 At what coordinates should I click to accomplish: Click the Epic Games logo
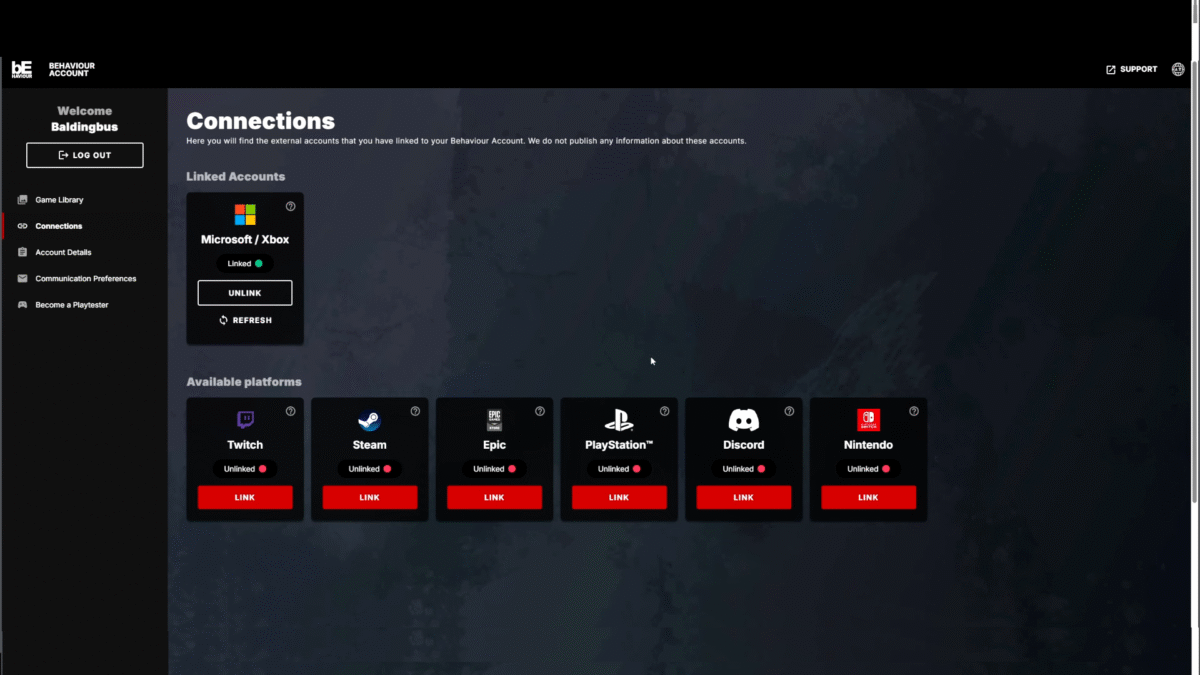[x=494, y=420]
